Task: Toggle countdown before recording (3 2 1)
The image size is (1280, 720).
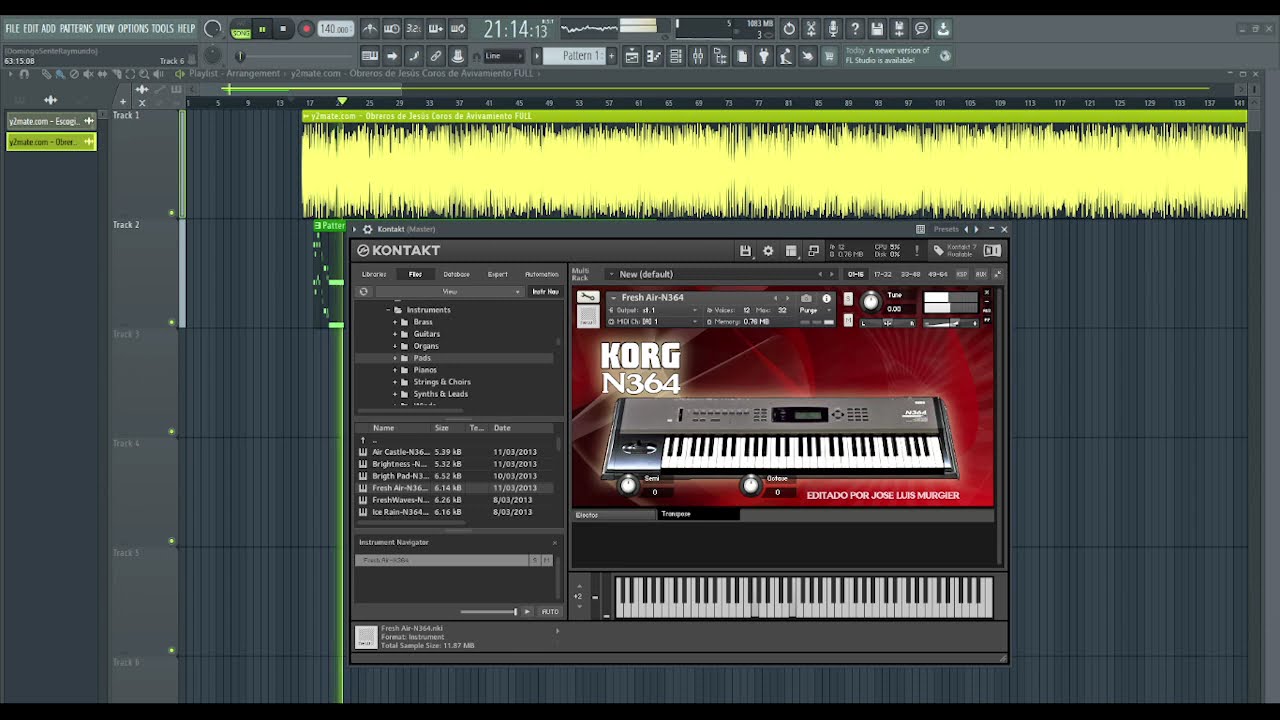Action: tap(413, 29)
